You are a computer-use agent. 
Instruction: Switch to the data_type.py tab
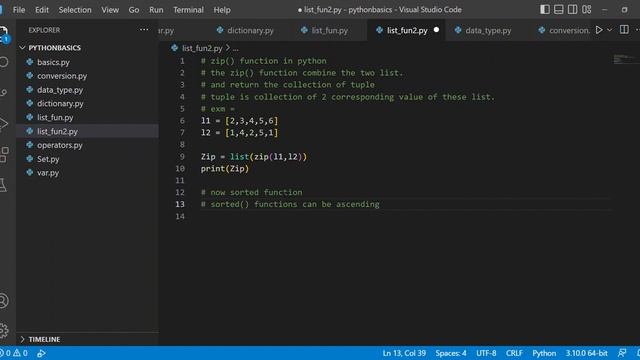482,30
